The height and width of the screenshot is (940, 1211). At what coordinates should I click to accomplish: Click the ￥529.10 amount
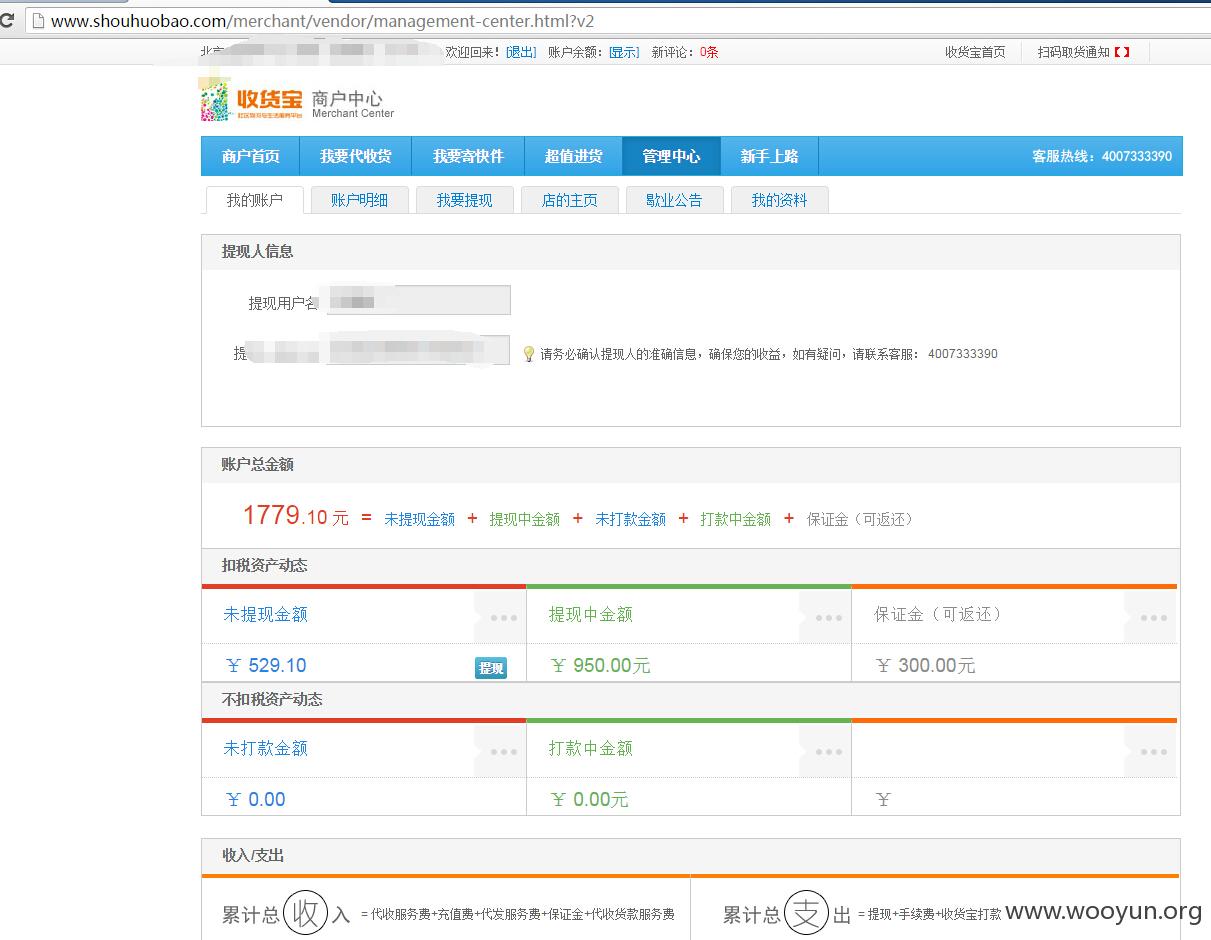(266, 666)
